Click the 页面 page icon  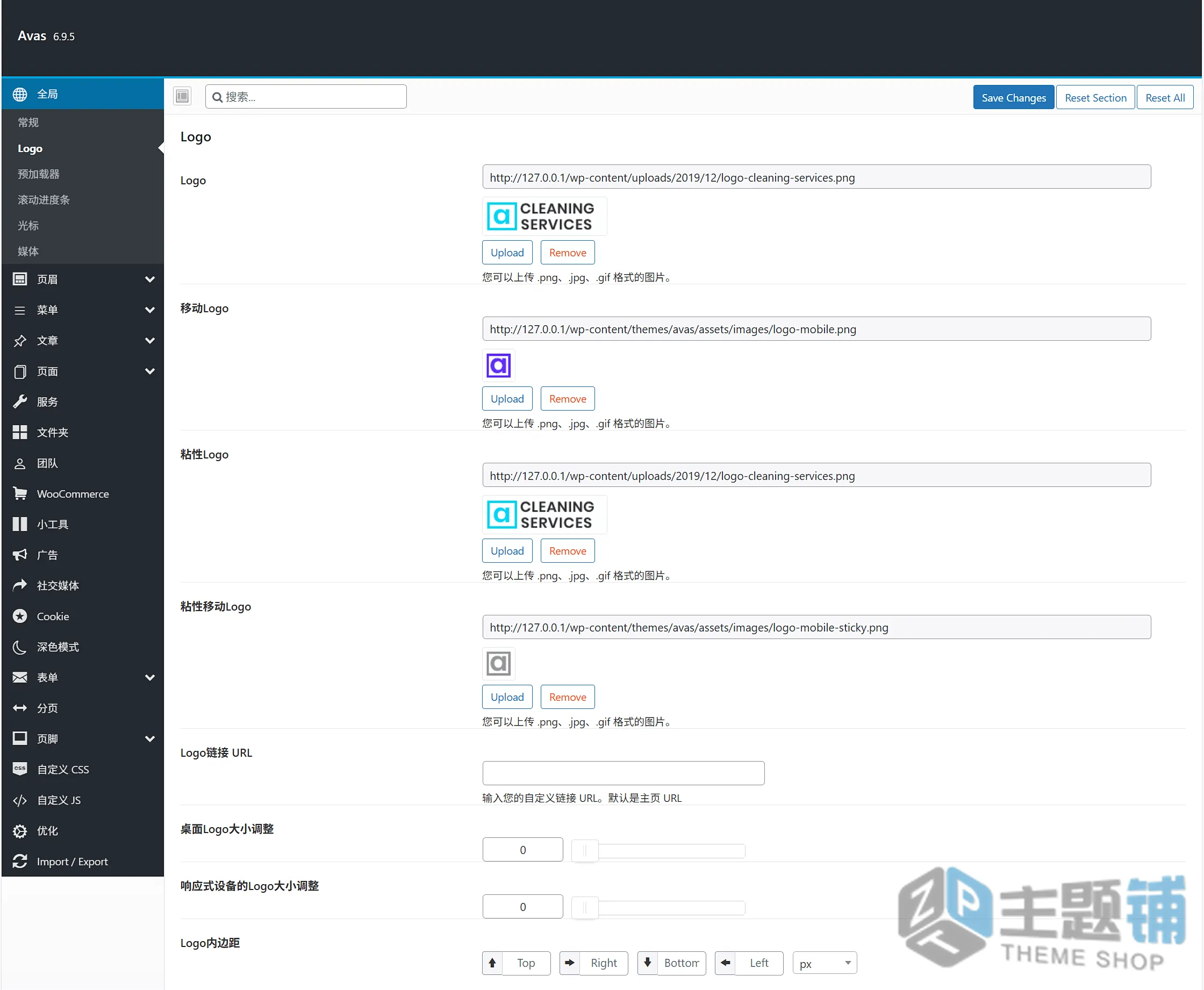coord(20,371)
